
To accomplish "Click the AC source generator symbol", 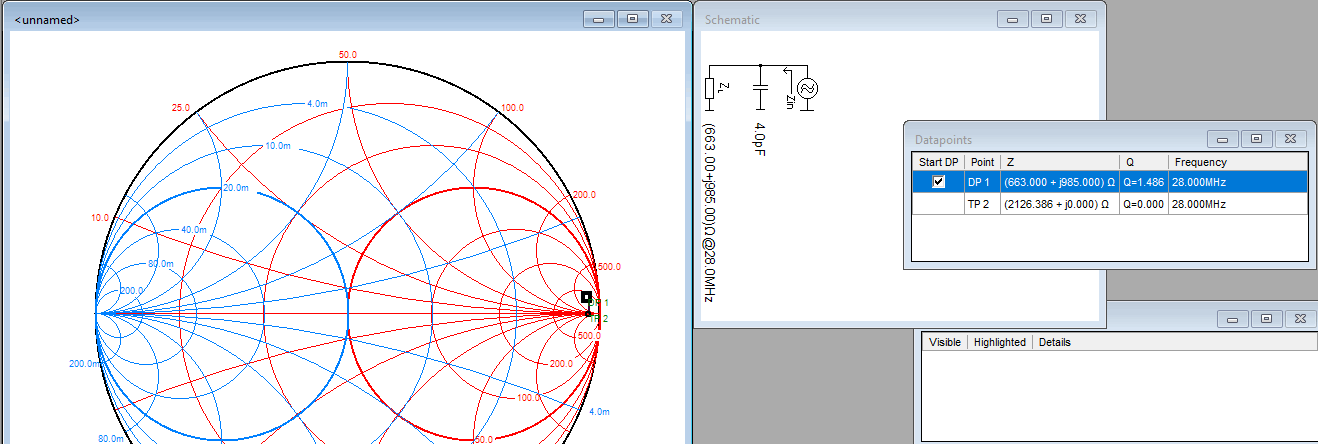I will pyautogui.click(x=807, y=89).
